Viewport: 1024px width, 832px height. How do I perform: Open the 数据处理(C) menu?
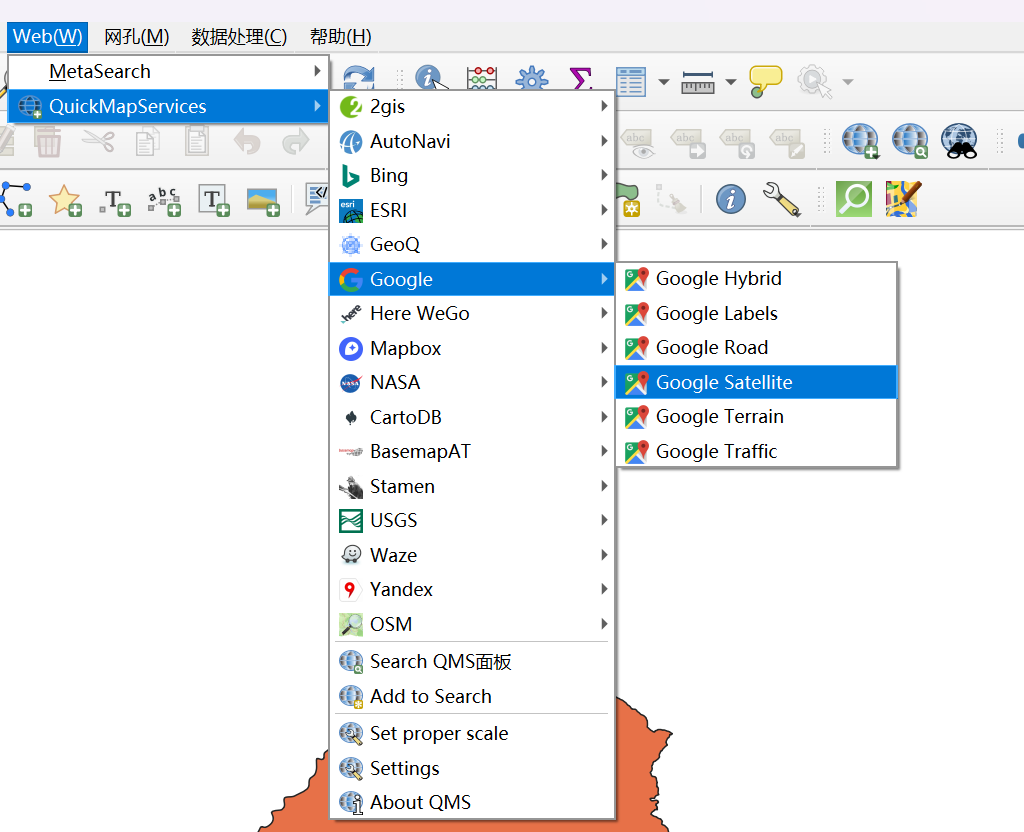(239, 37)
